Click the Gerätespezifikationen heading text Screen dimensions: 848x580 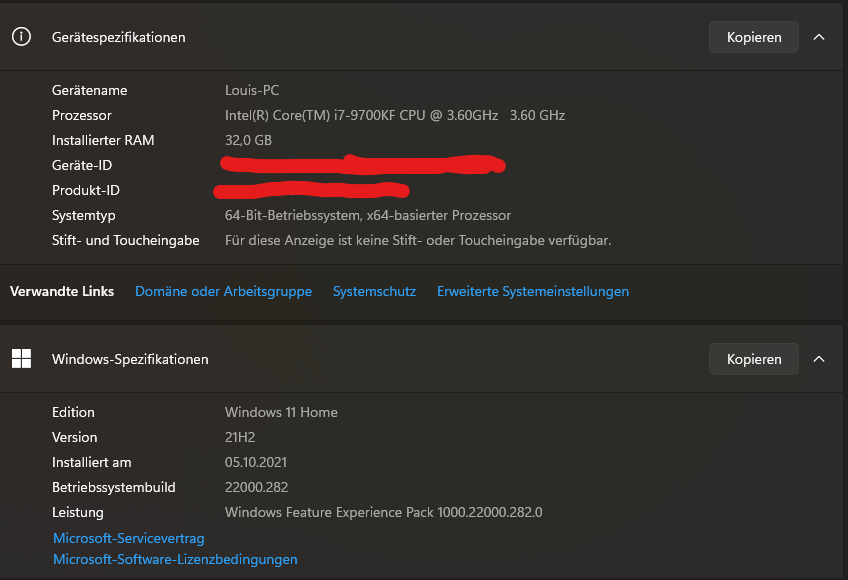tap(119, 37)
